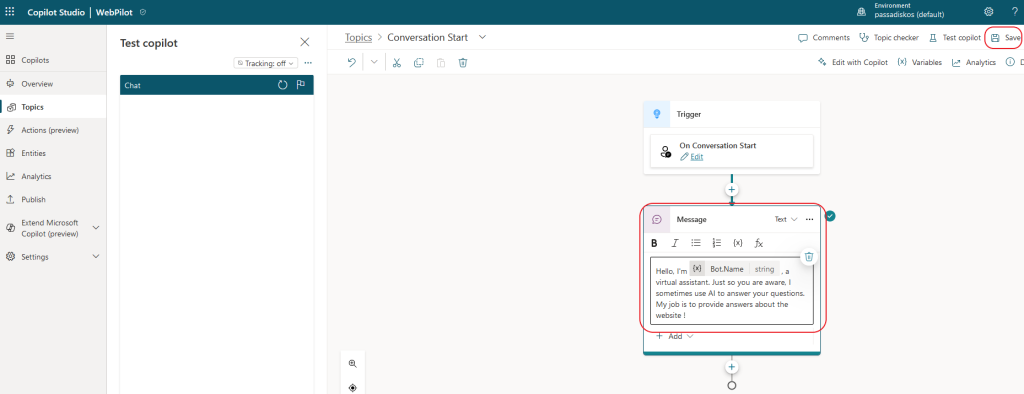Viewport: 1024px width, 394px height.
Task: Click inside the message text box
Action: click(731, 291)
